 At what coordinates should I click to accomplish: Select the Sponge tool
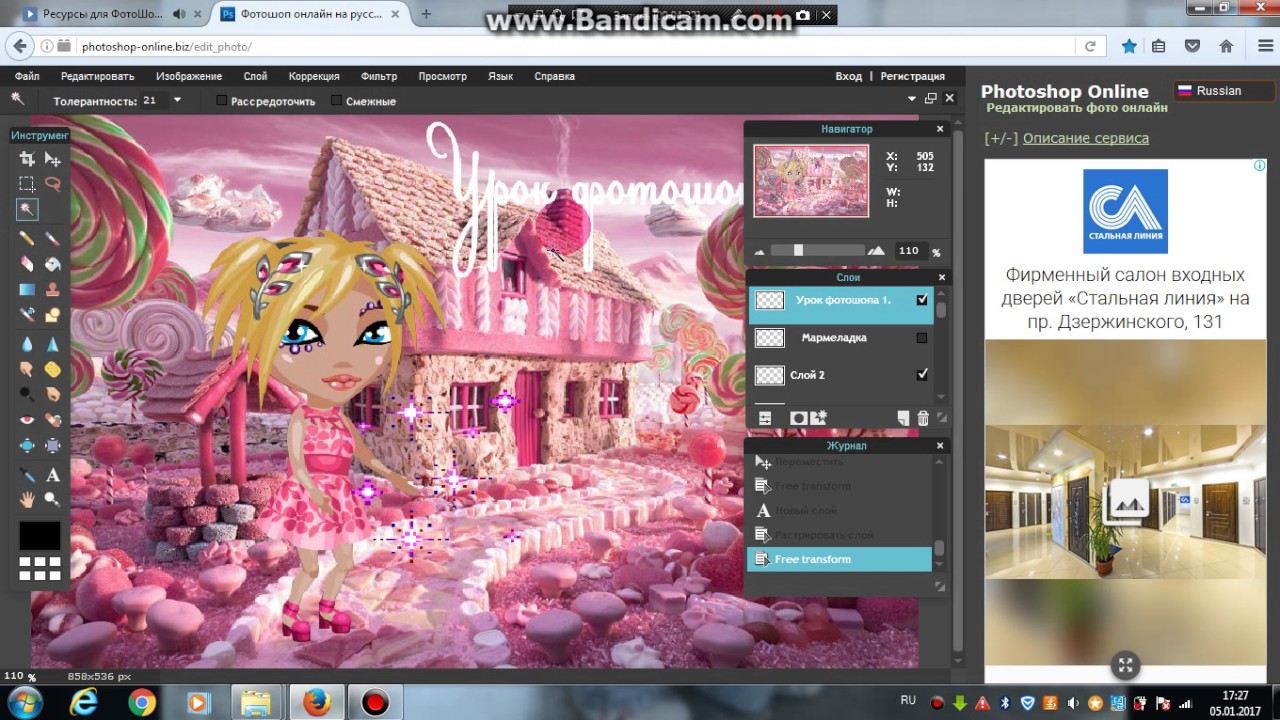click(x=53, y=370)
